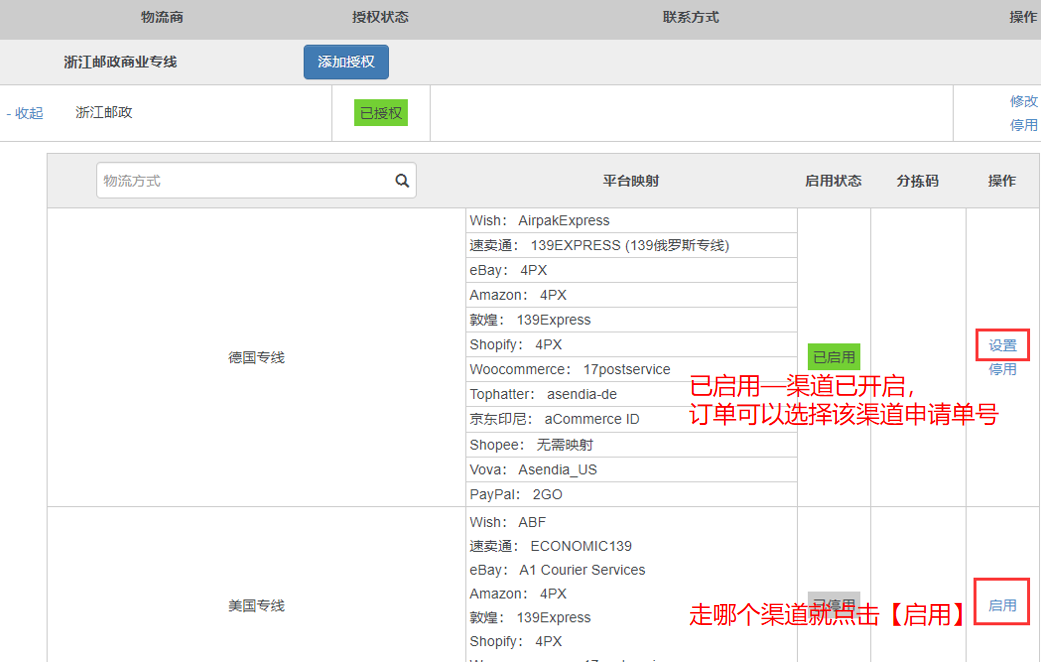Select Shopee: 无需映射 mapping row

coord(631,445)
